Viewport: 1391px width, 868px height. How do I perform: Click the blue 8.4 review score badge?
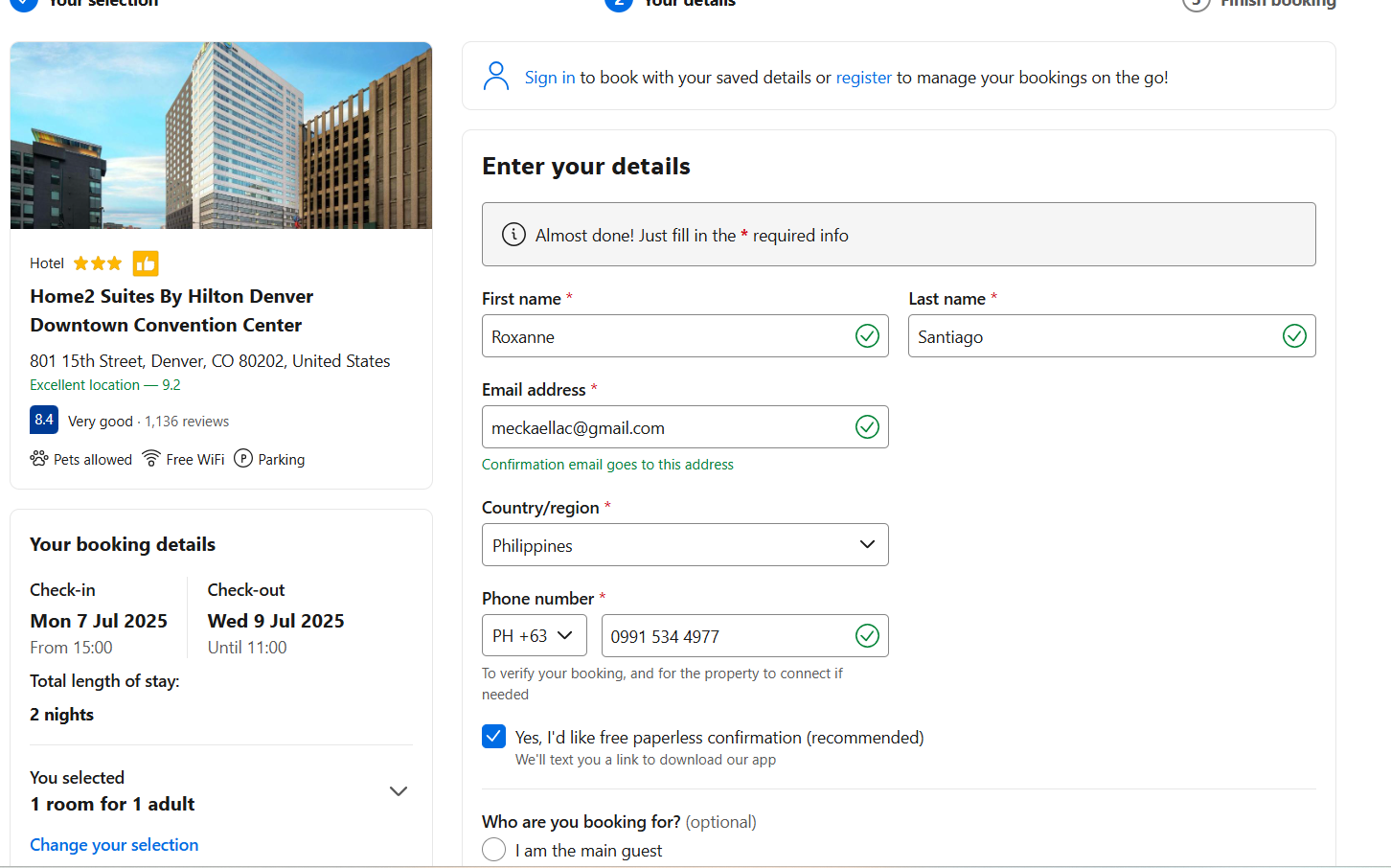(x=44, y=420)
